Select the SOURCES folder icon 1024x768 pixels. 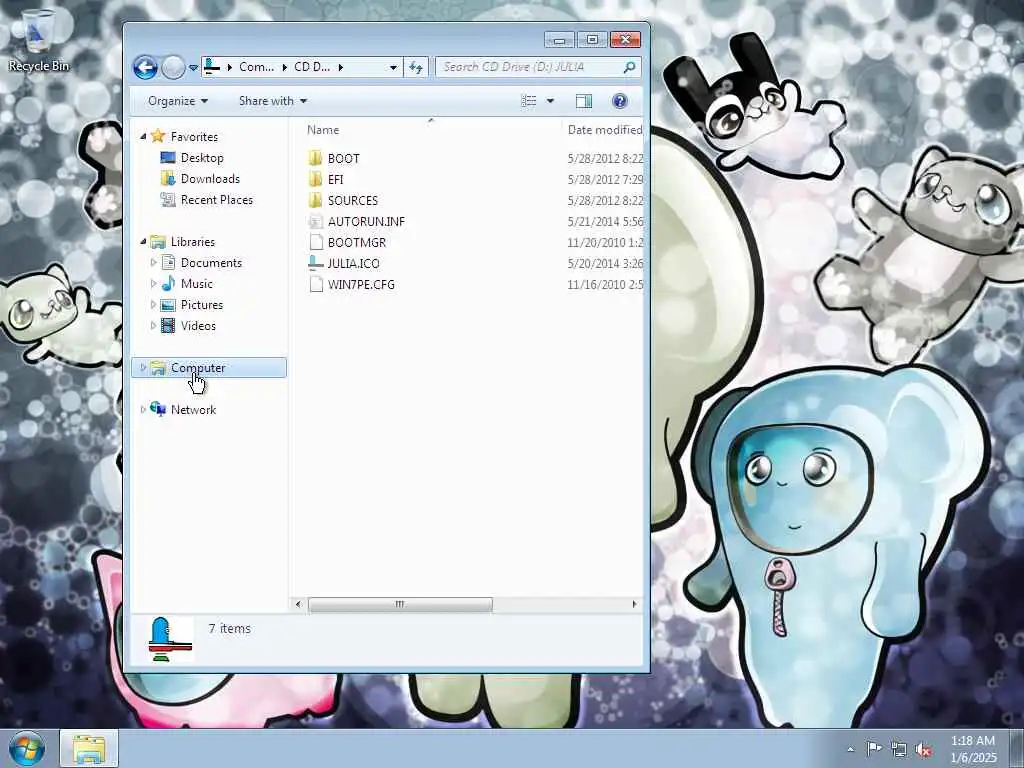pos(315,200)
